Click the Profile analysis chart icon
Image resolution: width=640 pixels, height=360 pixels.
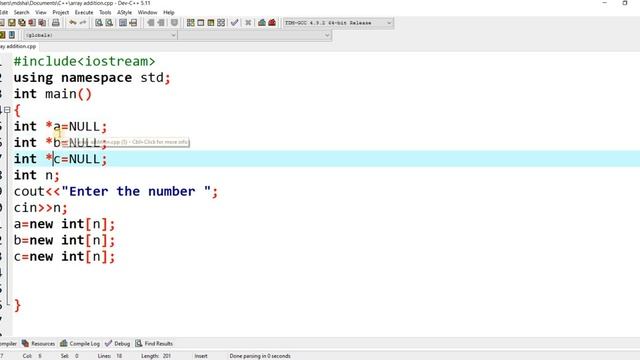(x=262, y=23)
